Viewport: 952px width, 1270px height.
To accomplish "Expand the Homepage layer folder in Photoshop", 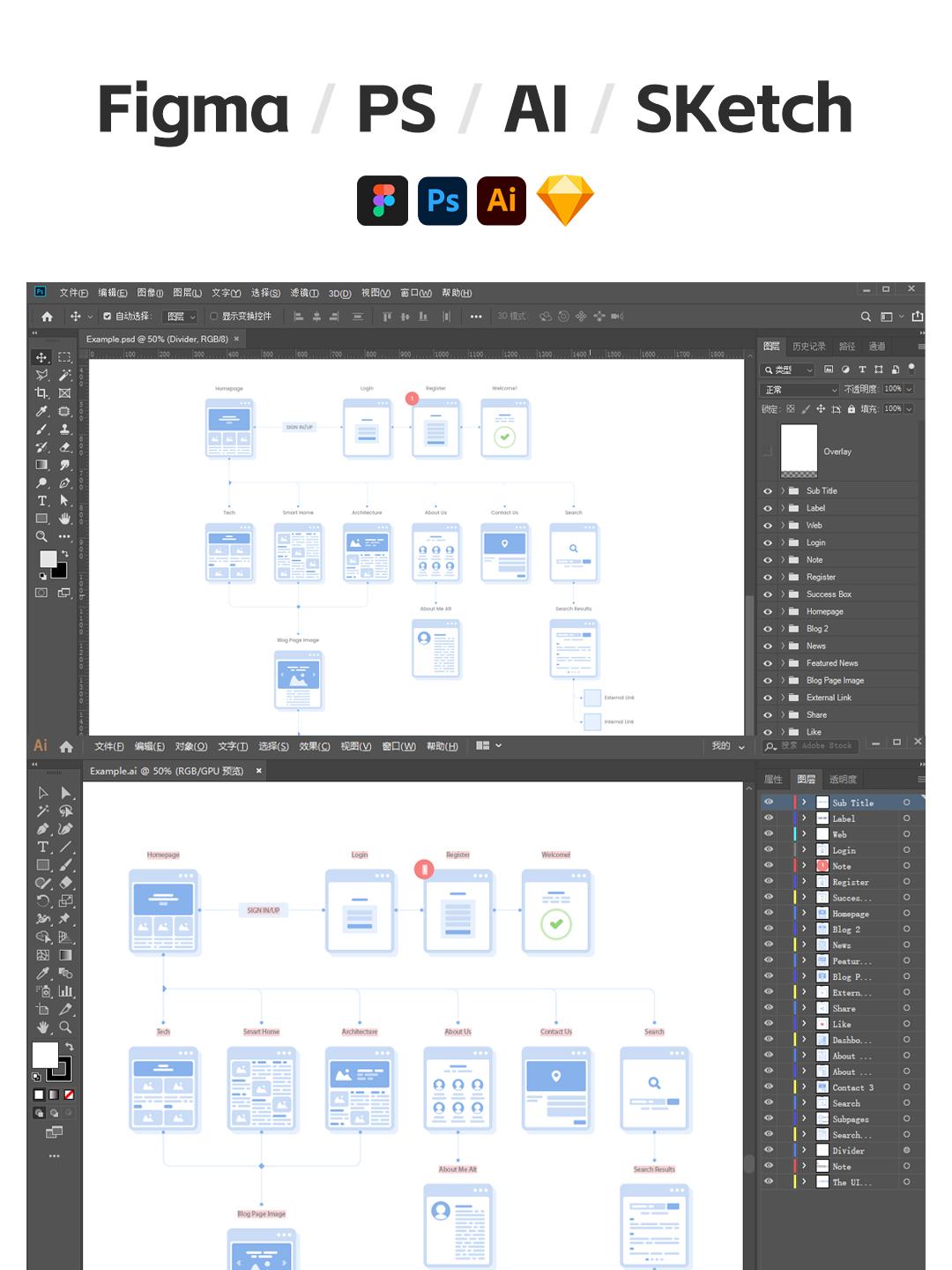I will [x=783, y=612].
